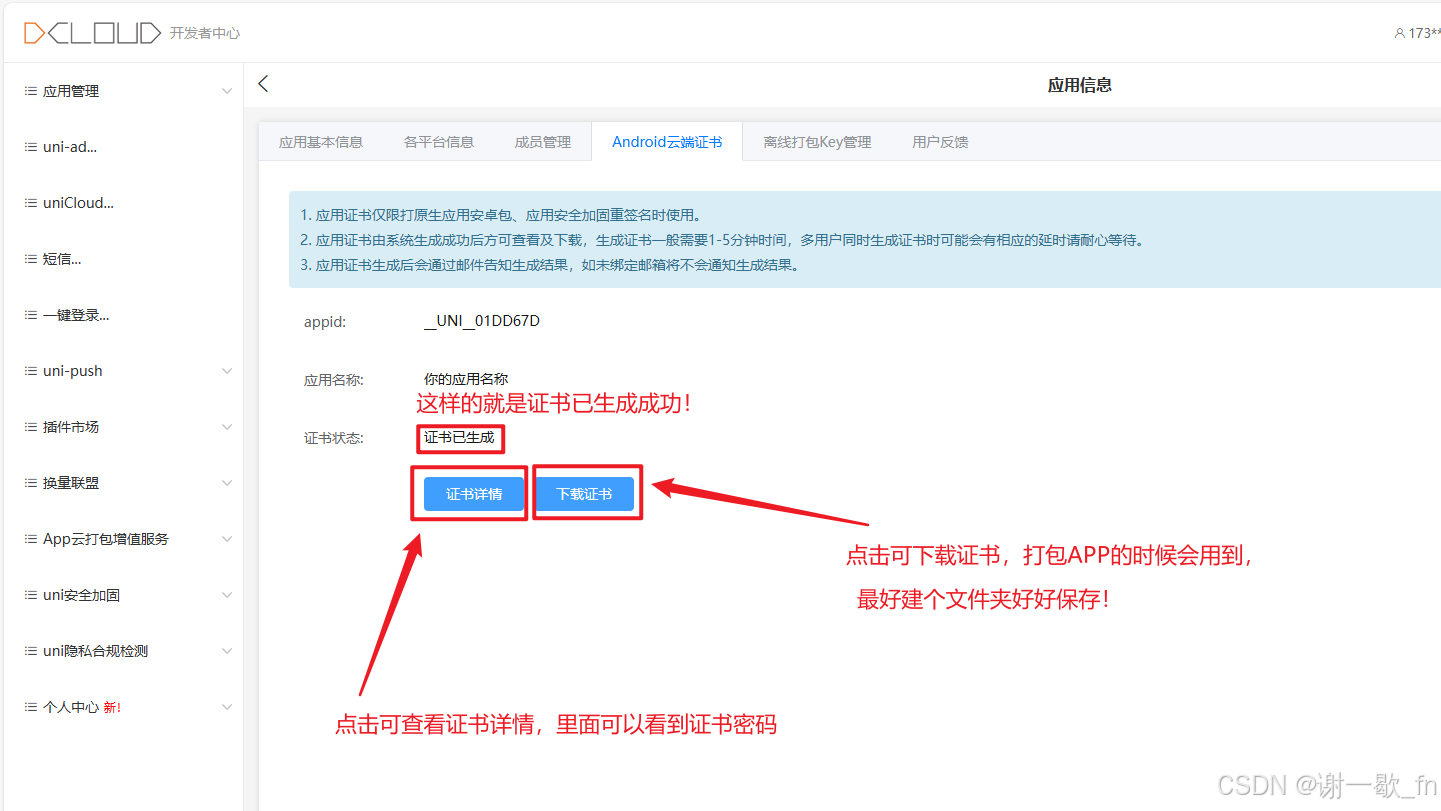Switch to the 用户反馈 tab
Image resolution: width=1441 pixels, height=811 pixels.
[940, 142]
